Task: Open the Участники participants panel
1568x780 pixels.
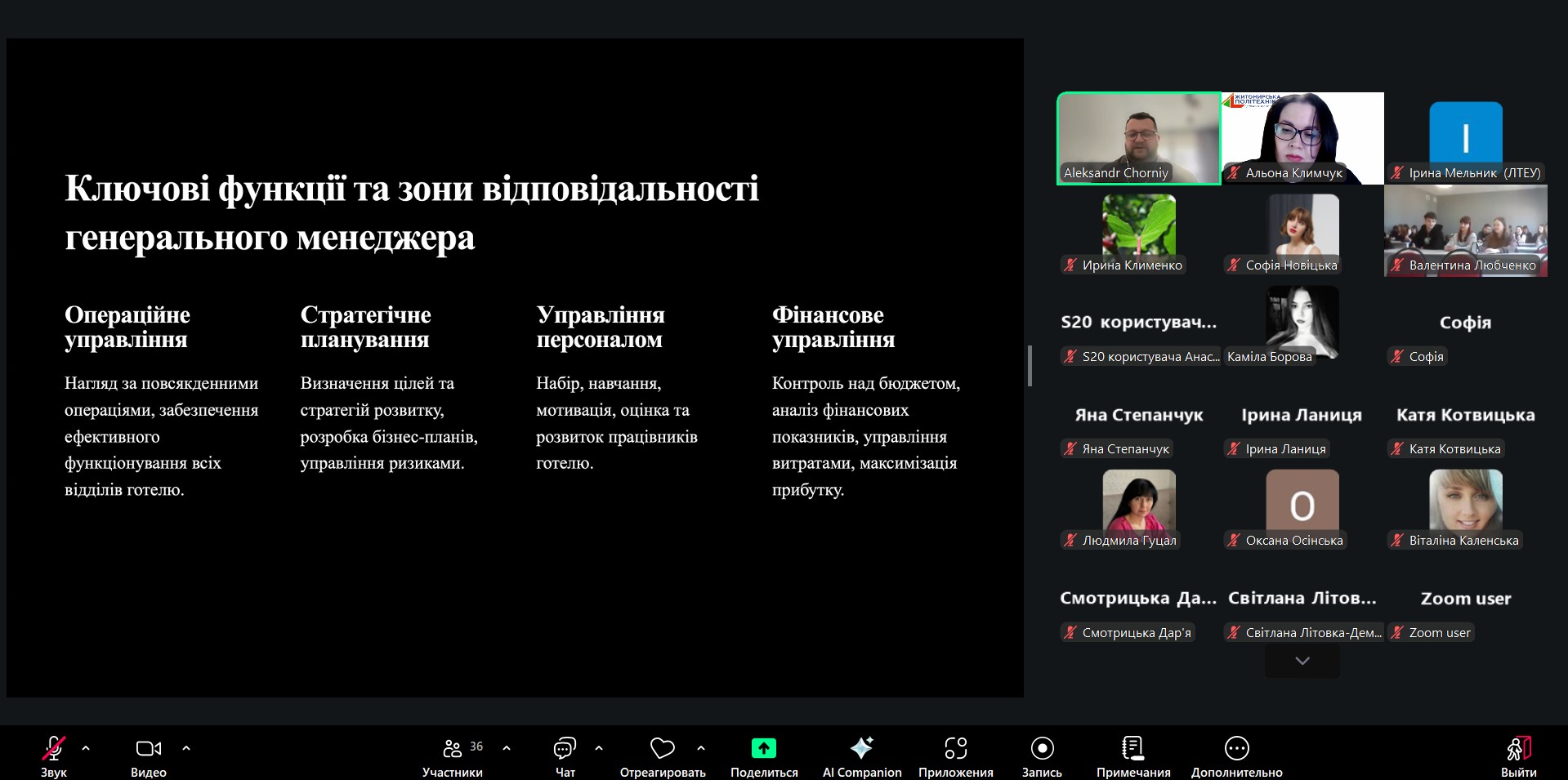Action: [x=452, y=748]
